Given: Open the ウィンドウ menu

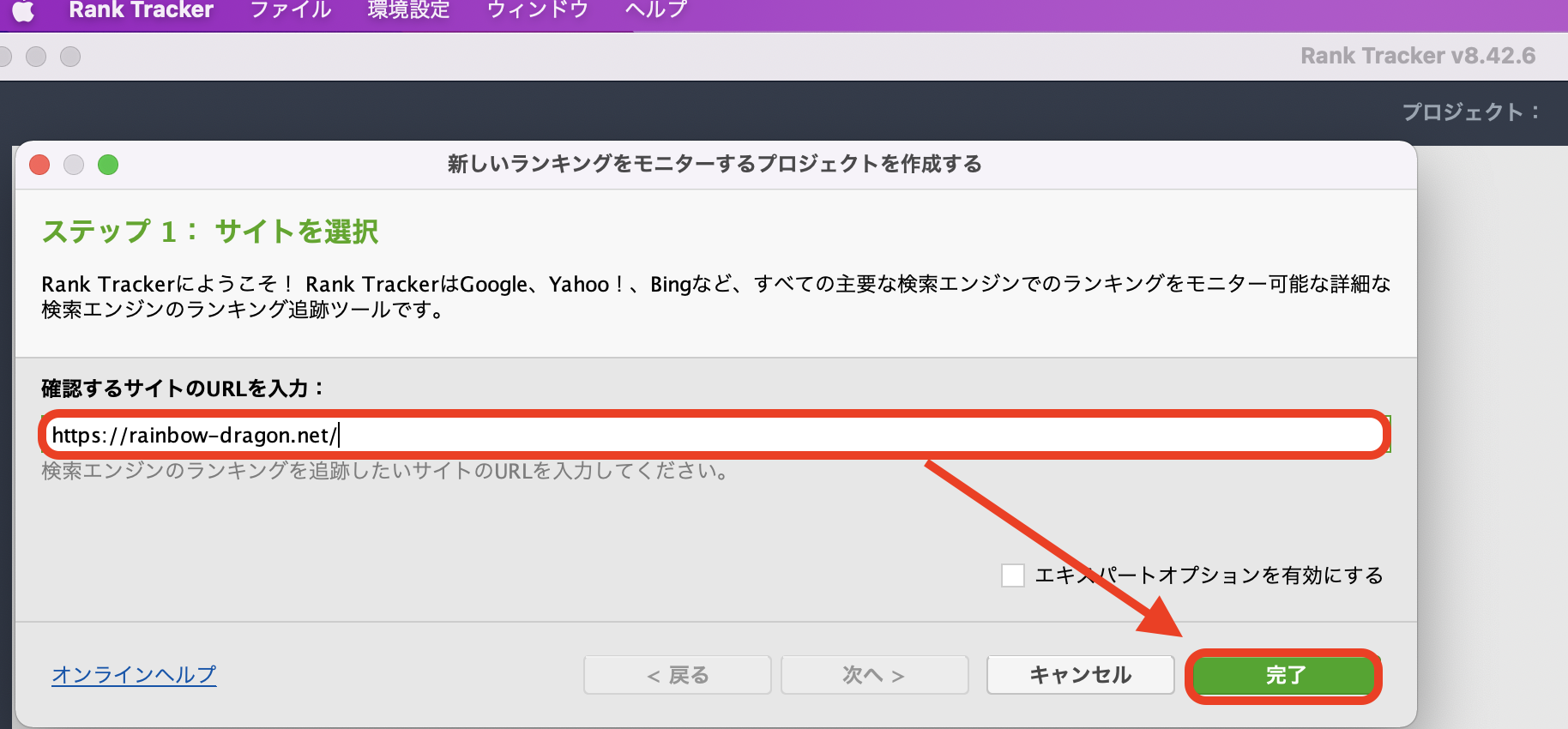Looking at the screenshot, I should pyautogui.click(x=537, y=10).
